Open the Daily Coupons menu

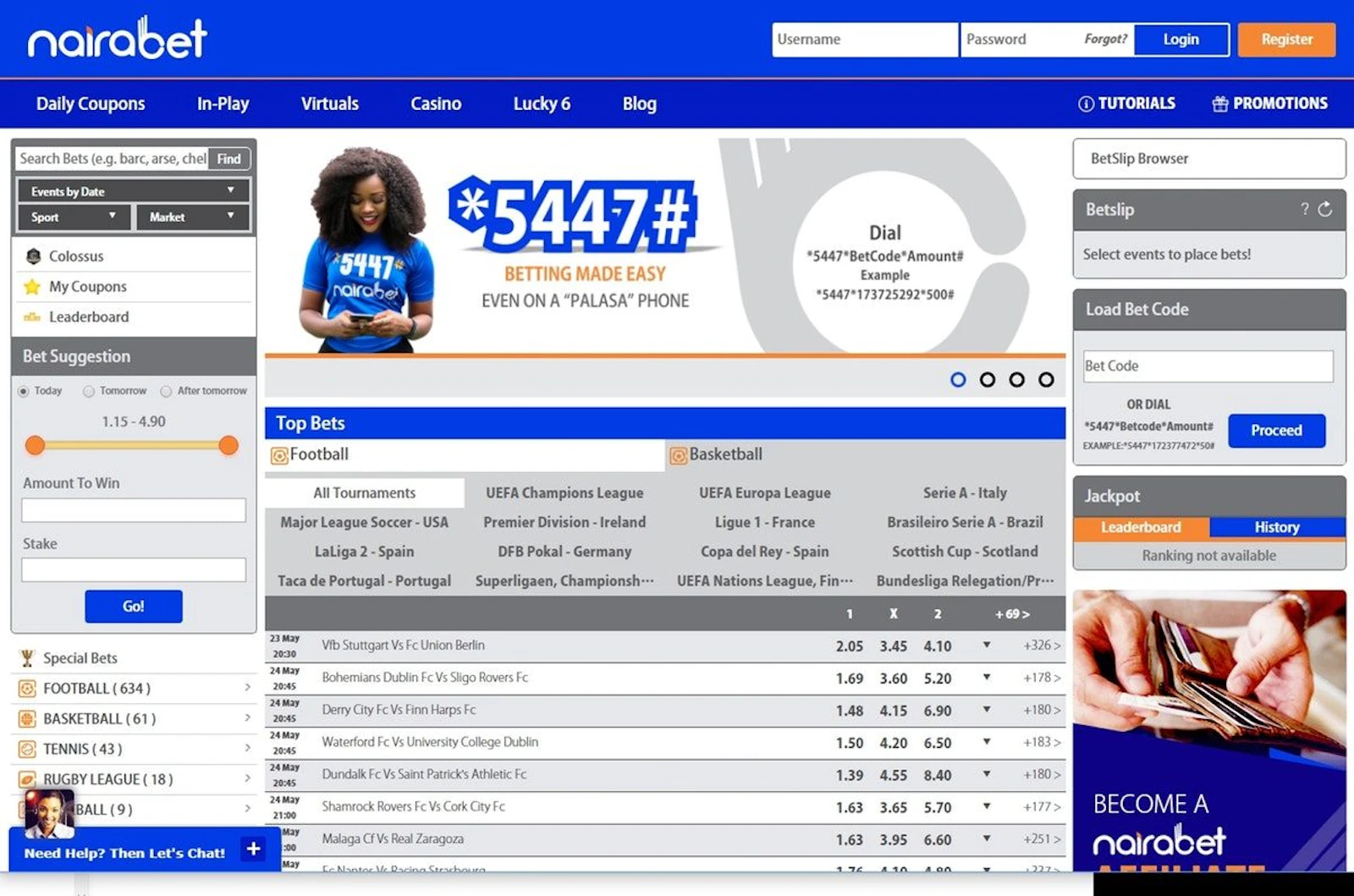tap(91, 103)
